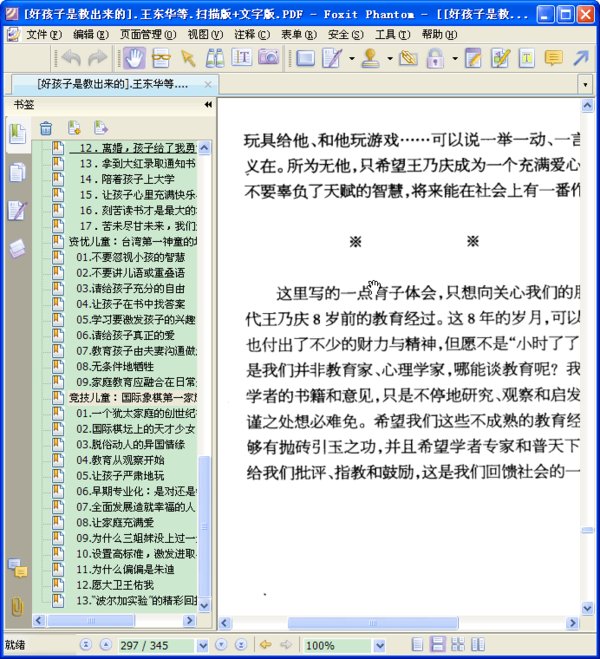Viewport: 600px width, 659px height.
Task: Open bookmark 01.不要忽视小孩的智慧
Action: click(130, 257)
